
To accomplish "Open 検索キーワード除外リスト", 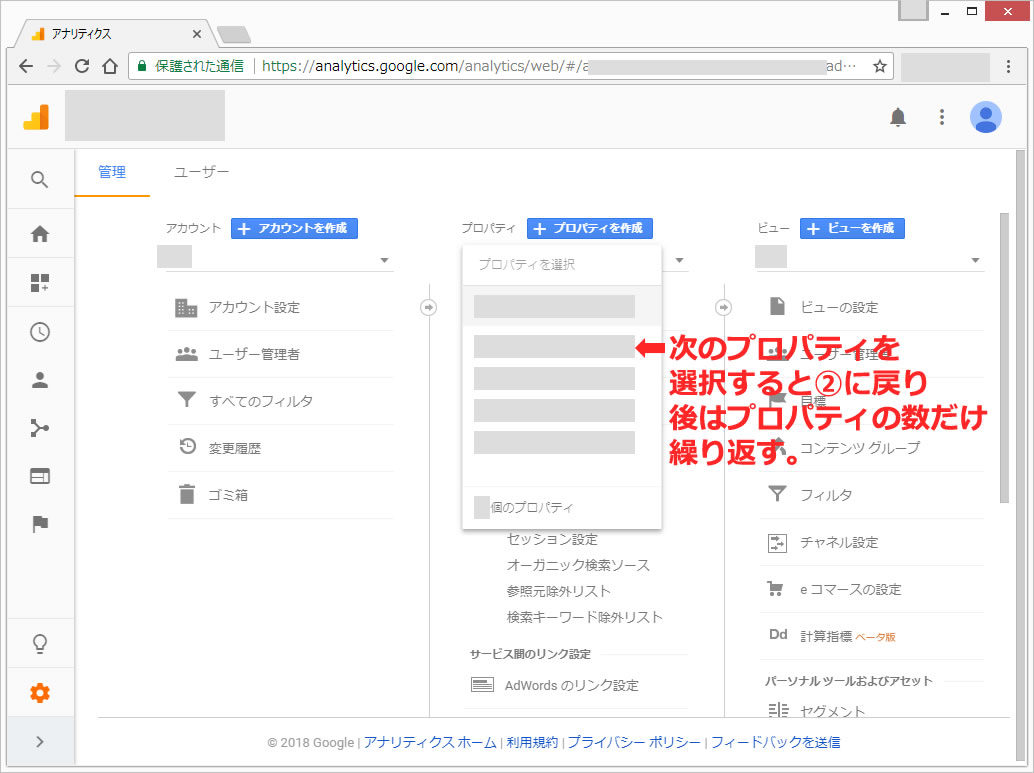I will tap(584, 617).
